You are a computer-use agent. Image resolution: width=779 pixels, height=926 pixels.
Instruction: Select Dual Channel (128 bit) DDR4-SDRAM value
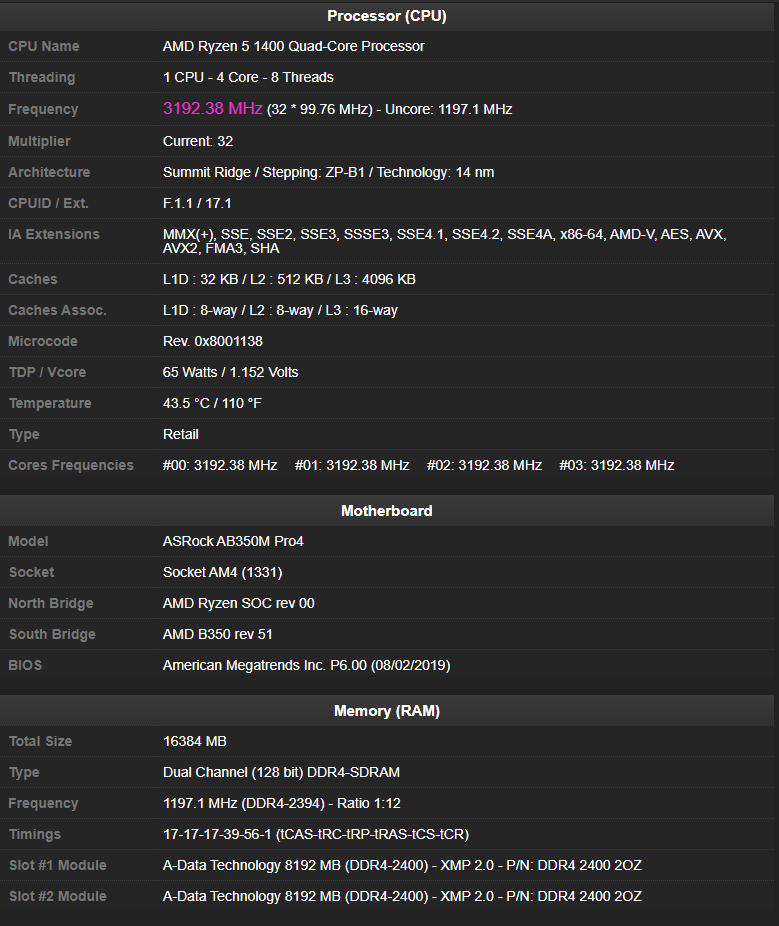tap(281, 772)
